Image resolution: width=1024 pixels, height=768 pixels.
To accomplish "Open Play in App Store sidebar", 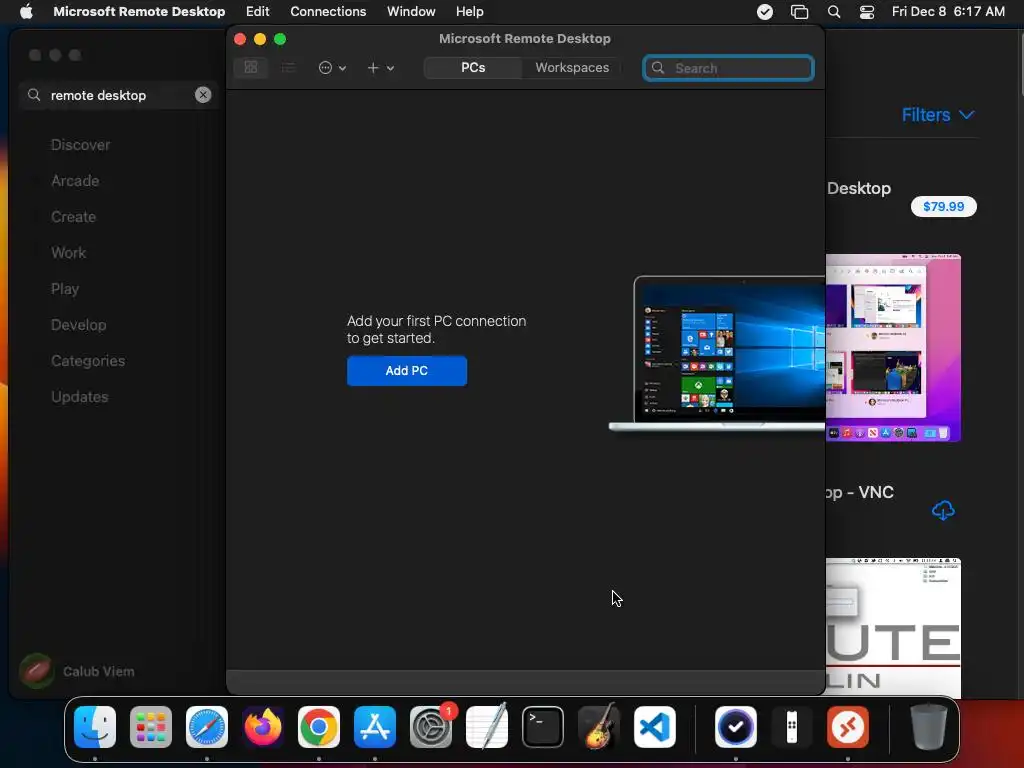I will (x=65, y=289).
